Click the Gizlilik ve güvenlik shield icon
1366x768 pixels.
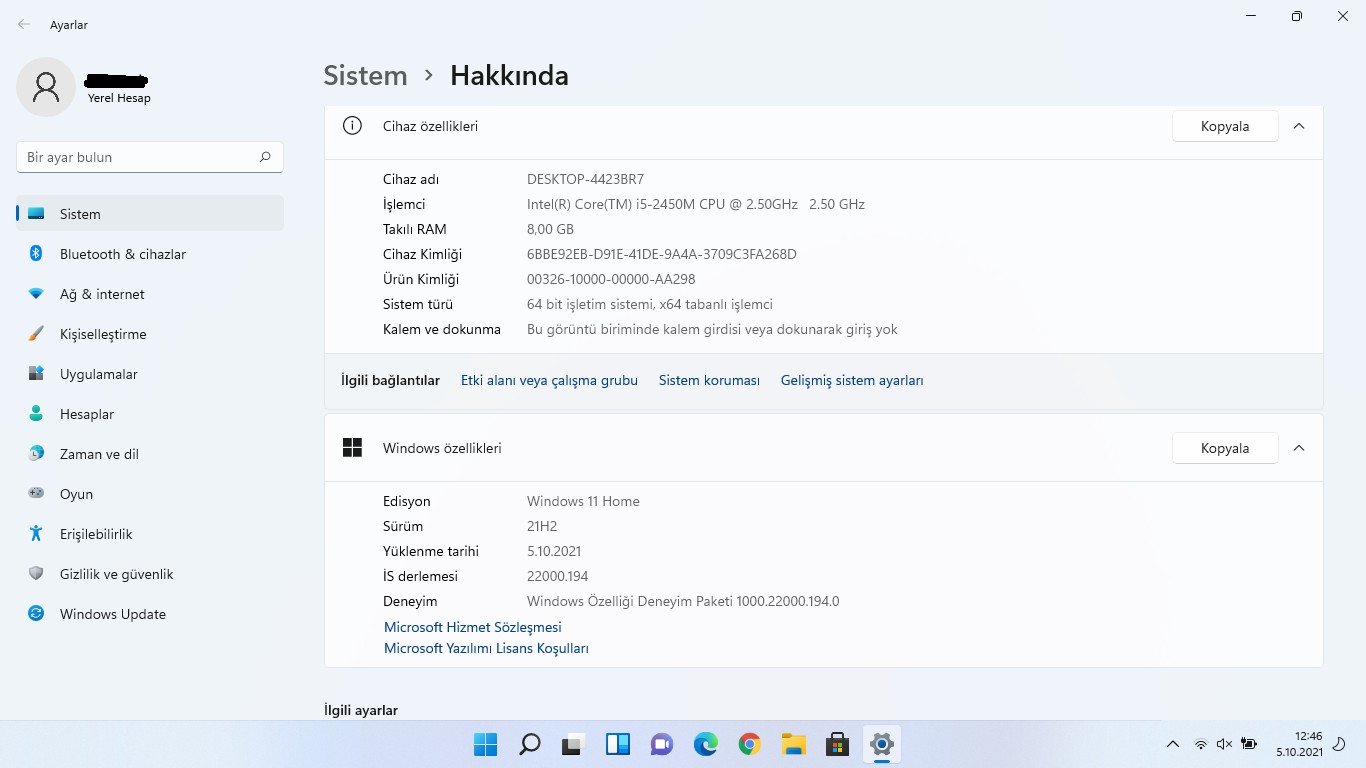coord(36,574)
